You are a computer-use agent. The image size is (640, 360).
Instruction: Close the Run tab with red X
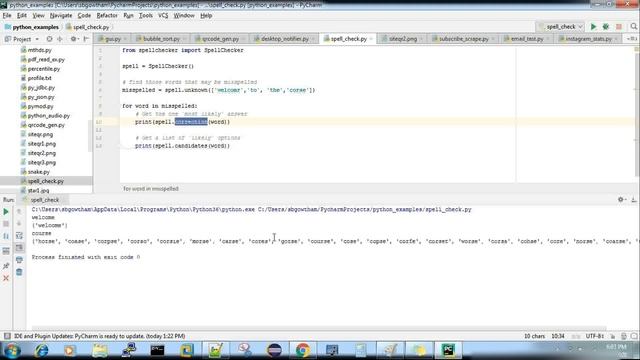6,278
